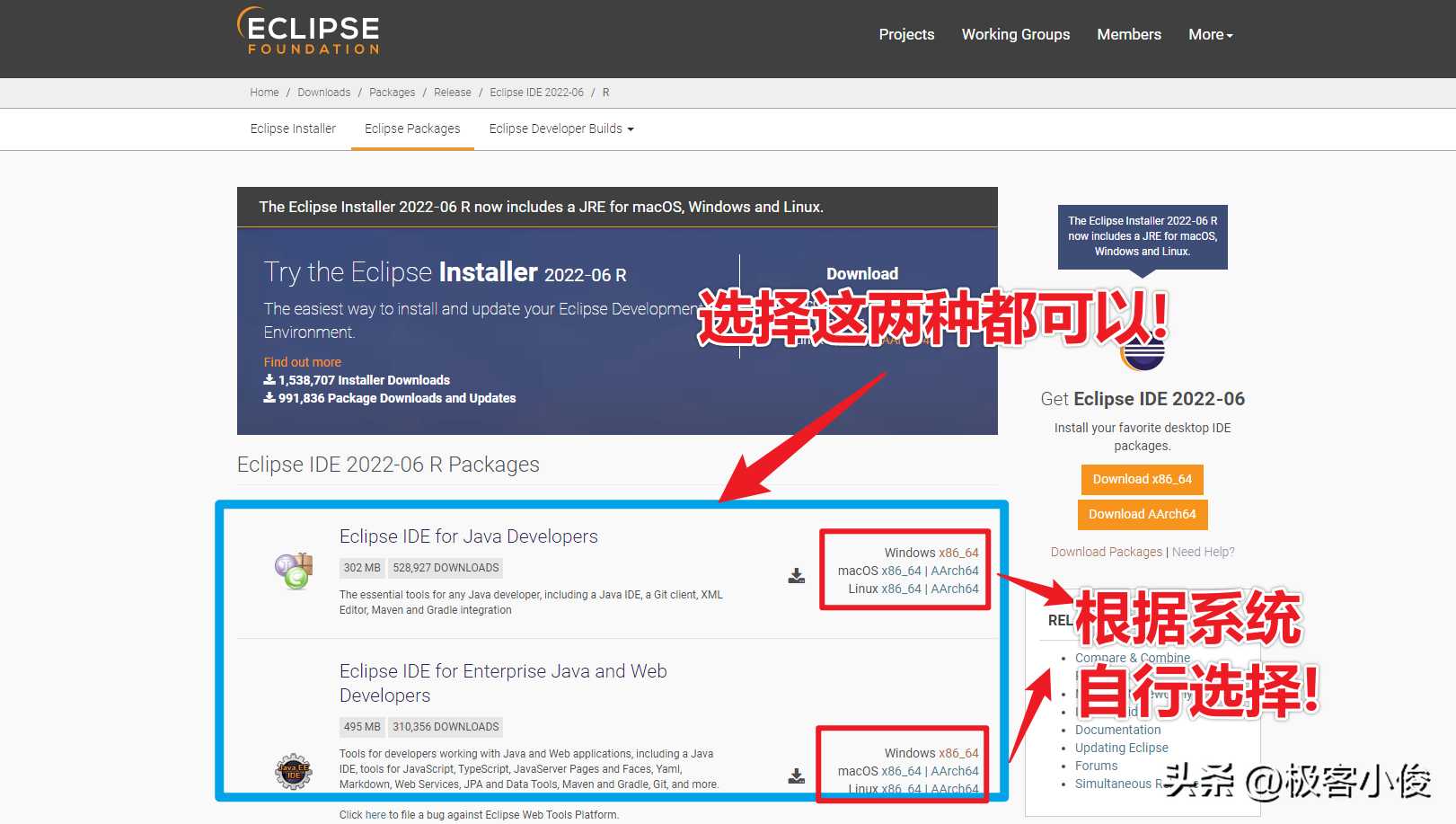
Task: Open the More dropdown in header
Action: click(x=1211, y=34)
